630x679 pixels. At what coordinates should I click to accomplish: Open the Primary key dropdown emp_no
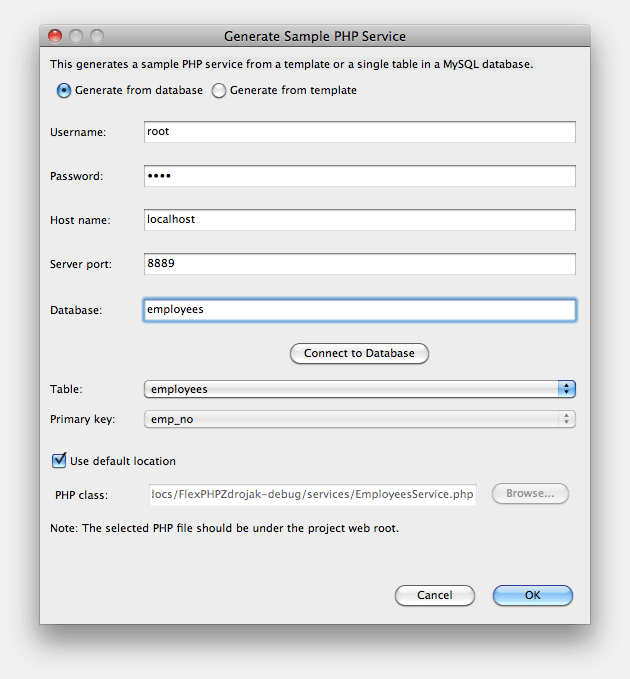click(359, 419)
